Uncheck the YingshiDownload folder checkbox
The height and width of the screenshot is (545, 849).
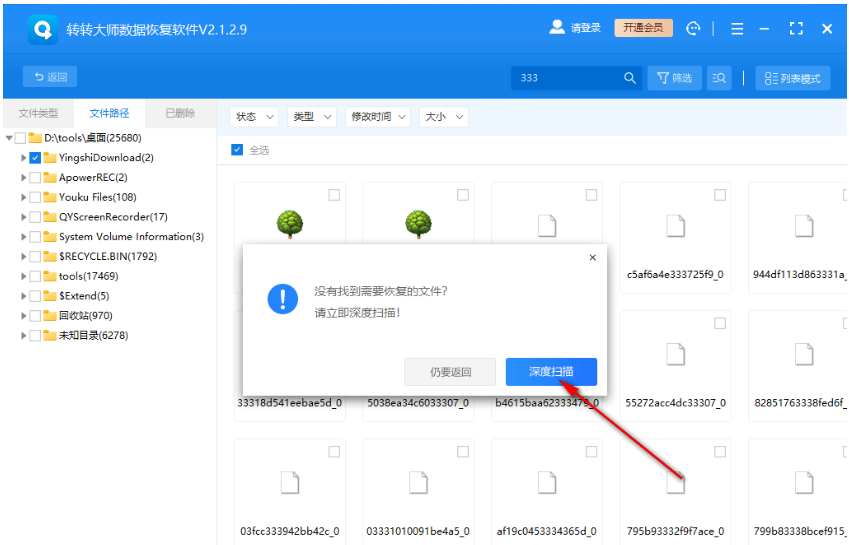click(35, 158)
